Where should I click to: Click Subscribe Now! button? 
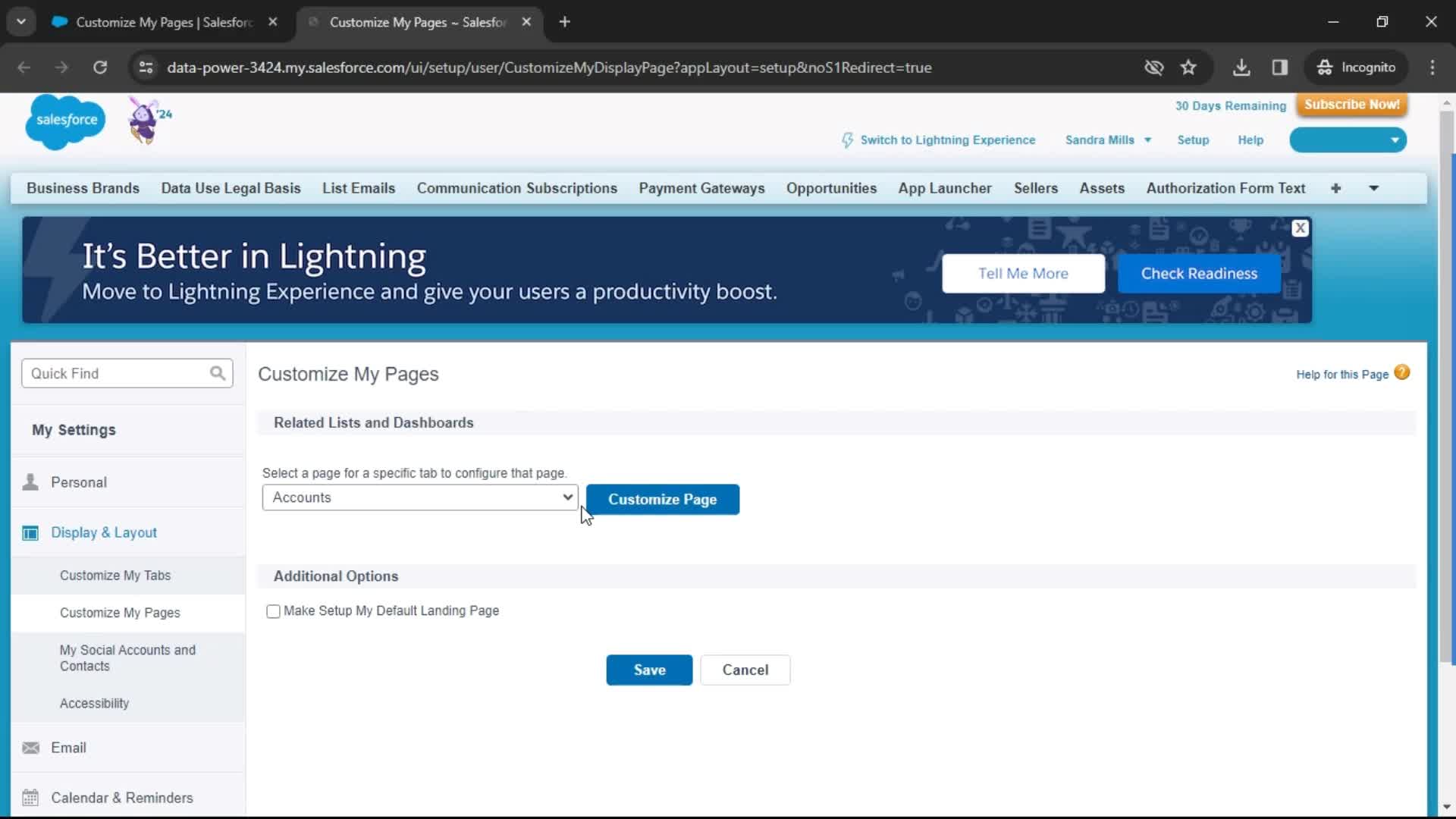pos(1352,105)
